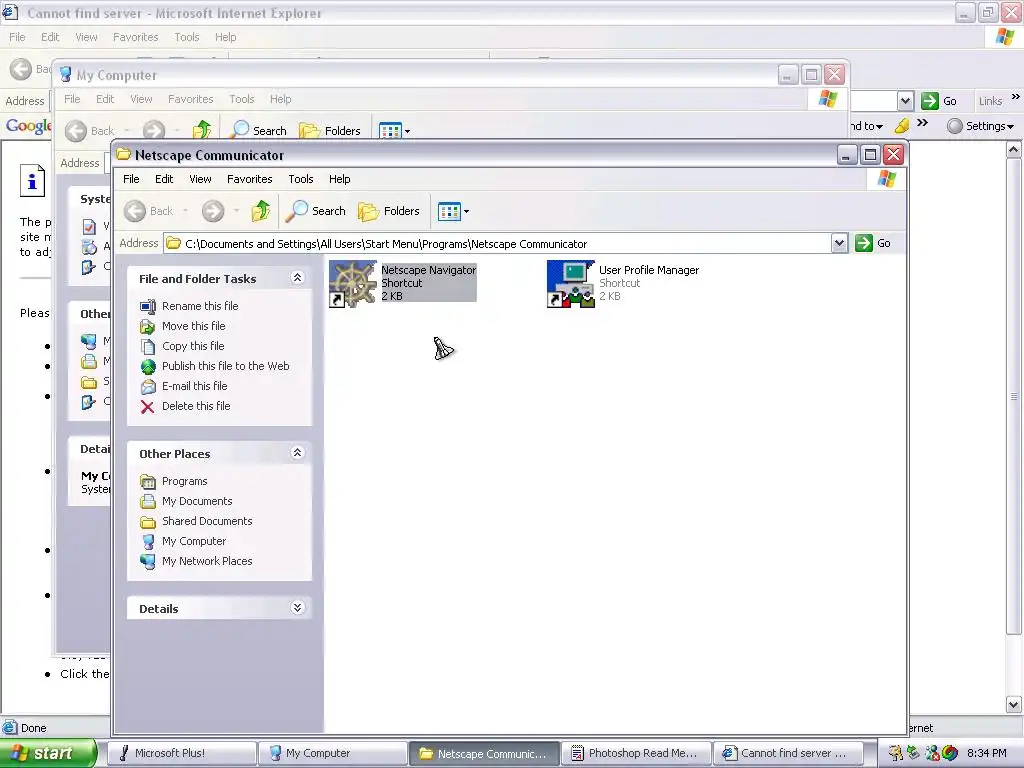The width and height of the screenshot is (1024, 768).
Task: Click the Go button beside Netscape Communicator address
Action: tap(873, 244)
